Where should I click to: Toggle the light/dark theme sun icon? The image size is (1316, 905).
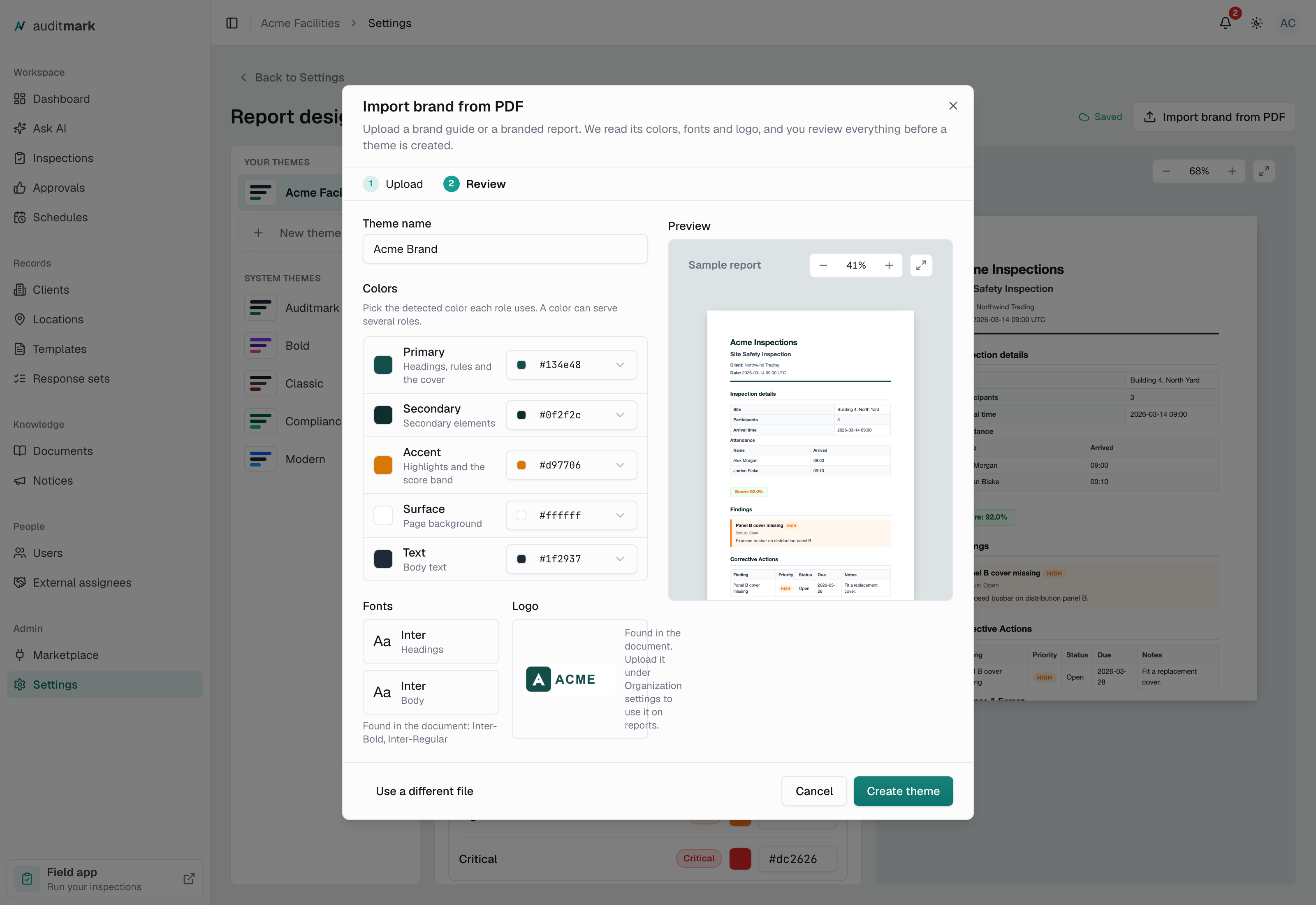1256,23
